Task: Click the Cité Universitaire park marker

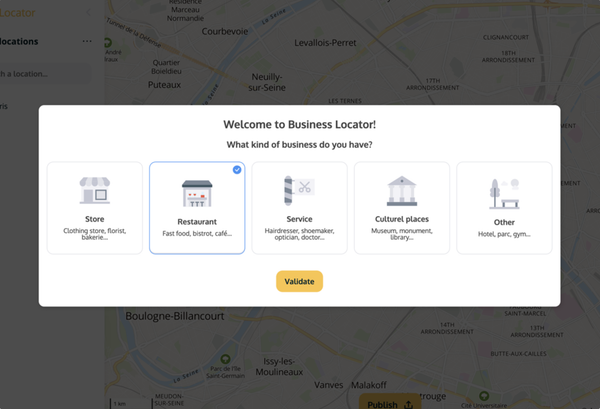Action: (x=484, y=396)
